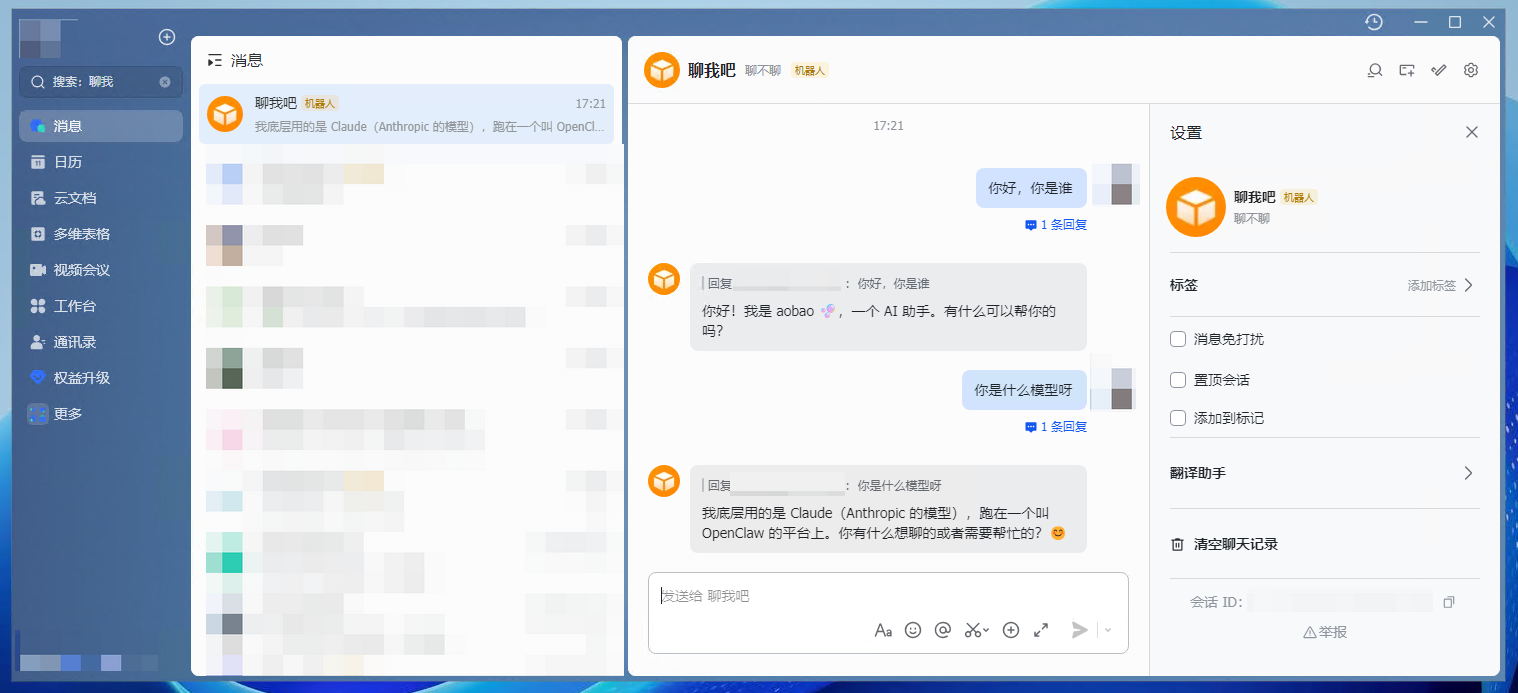Screen dimensions: 1518x693
Task: Open the emoji picker in the message box
Action: pyautogui.click(x=912, y=630)
